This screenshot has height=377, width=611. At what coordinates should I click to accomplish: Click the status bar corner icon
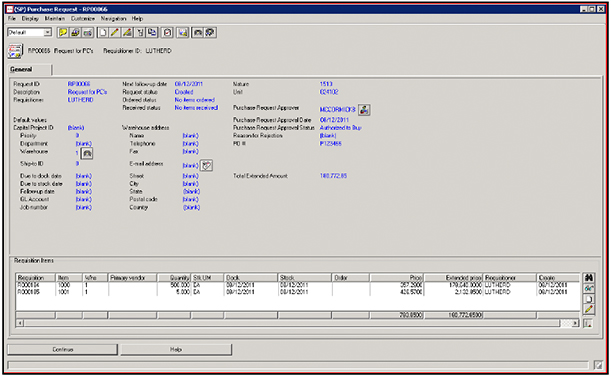click(598, 365)
